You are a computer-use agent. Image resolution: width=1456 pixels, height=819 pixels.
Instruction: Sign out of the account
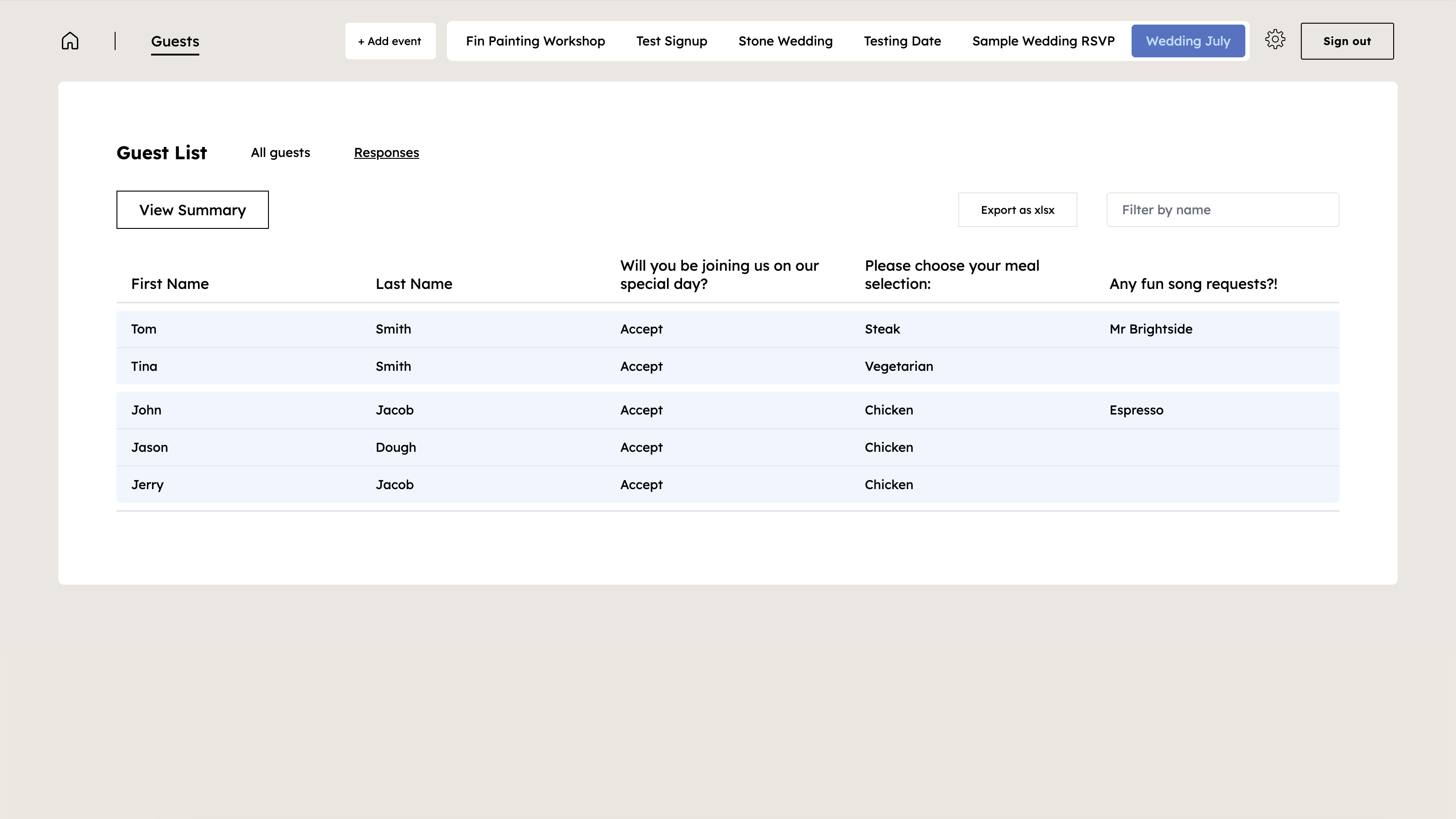(1347, 40)
